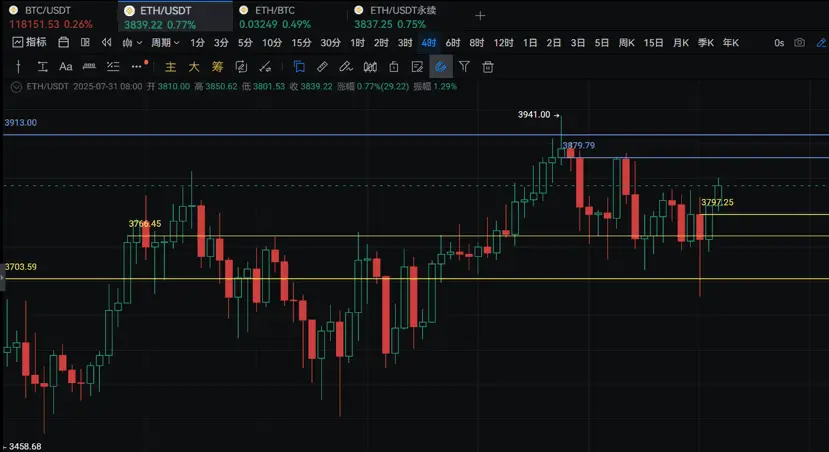
Task: Add a new symbol tab with plus
Action: tap(480, 16)
